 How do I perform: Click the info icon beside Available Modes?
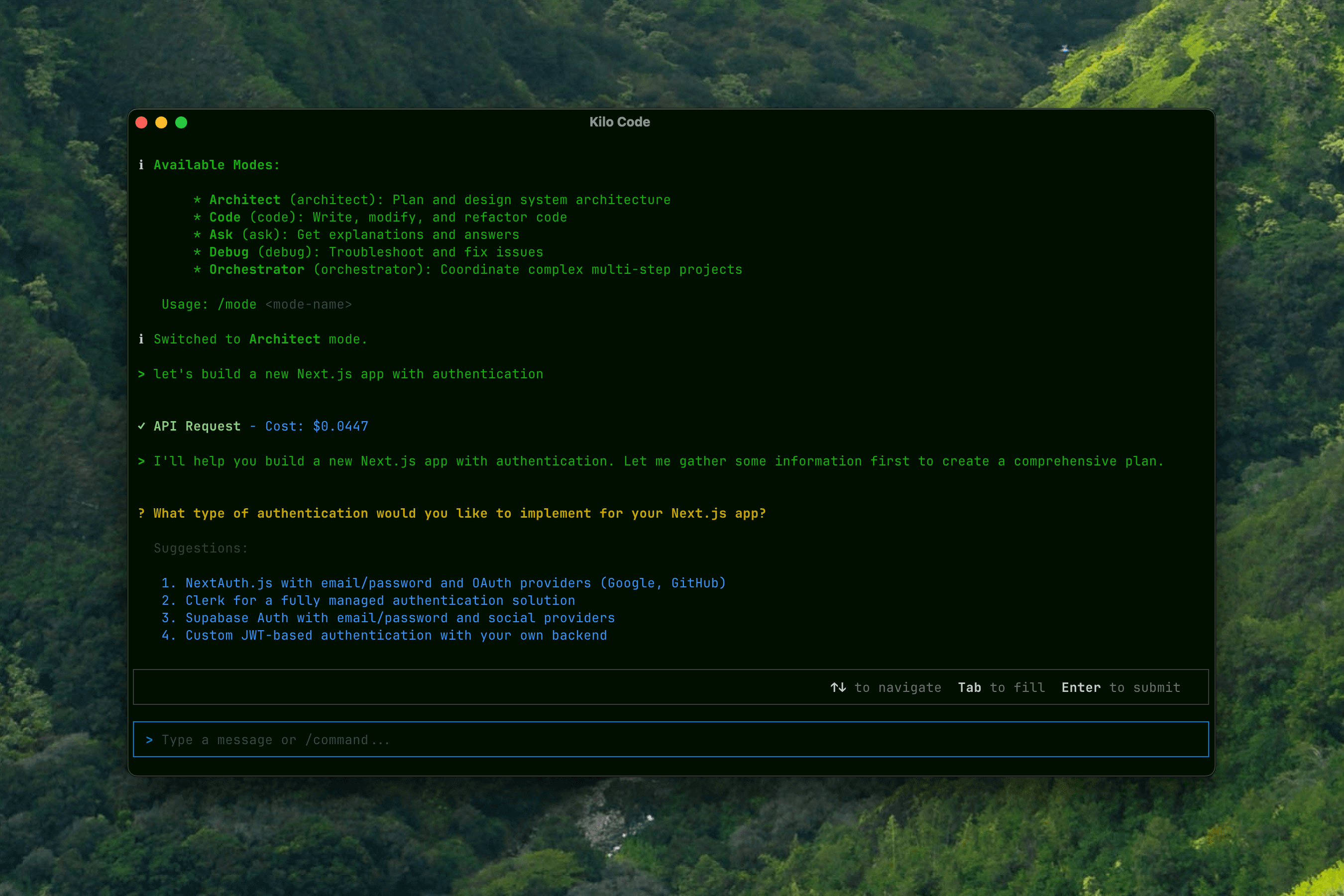142,165
